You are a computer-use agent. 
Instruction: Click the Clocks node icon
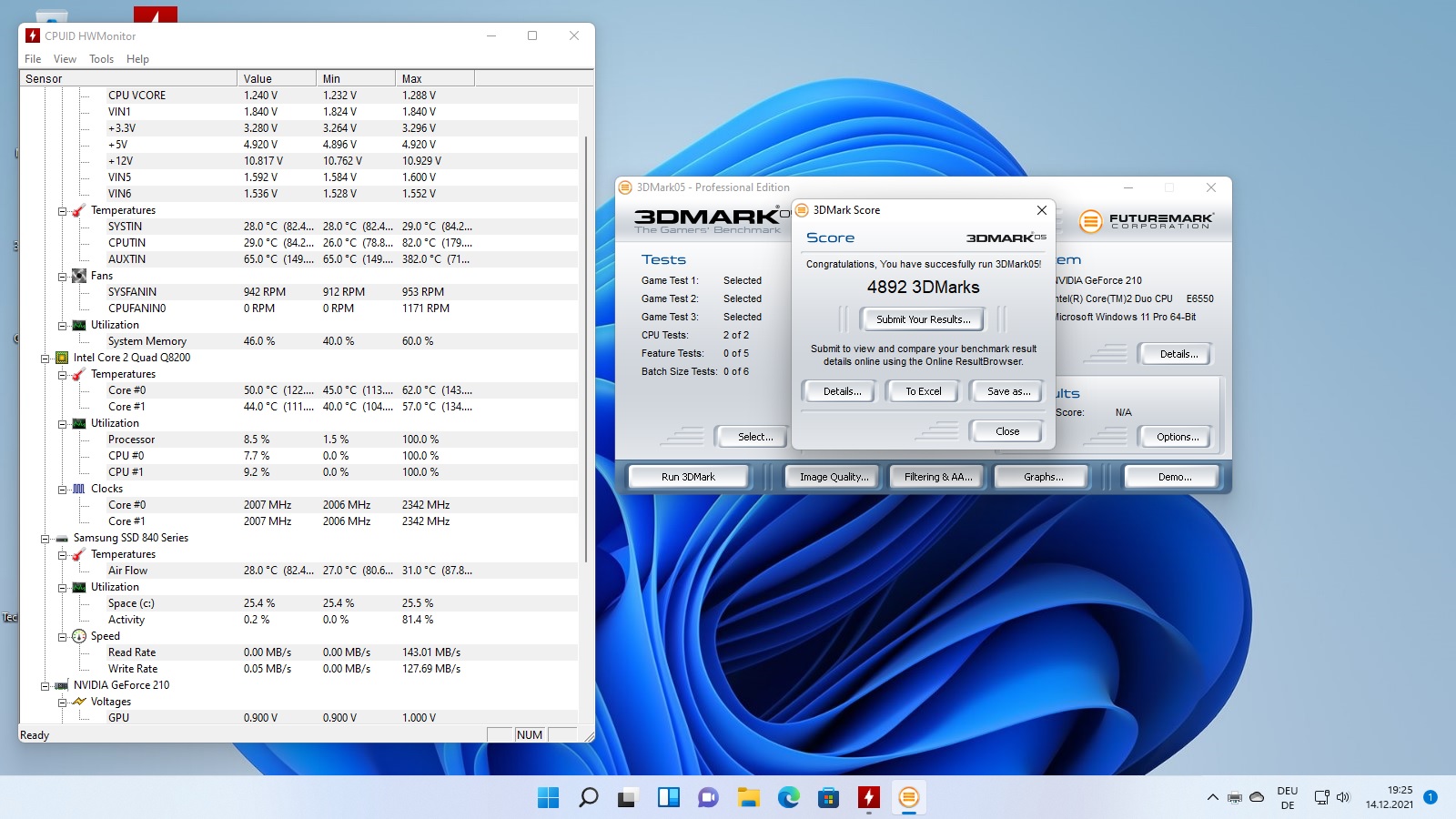pyautogui.click(x=79, y=489)
